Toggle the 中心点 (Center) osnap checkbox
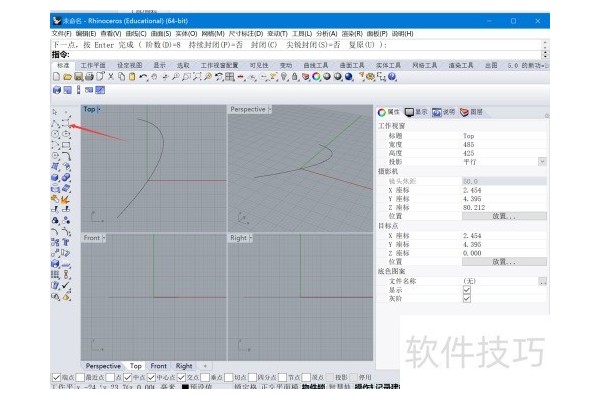Screen dimensions: 600x400 (x=151, y=377)
